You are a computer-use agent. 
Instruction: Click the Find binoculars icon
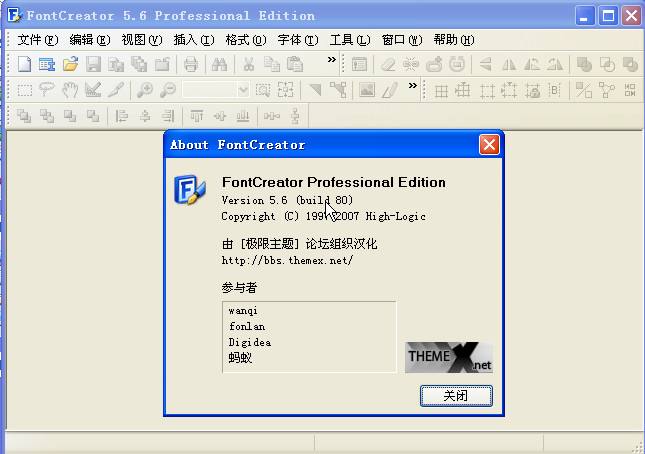[219, 64]
